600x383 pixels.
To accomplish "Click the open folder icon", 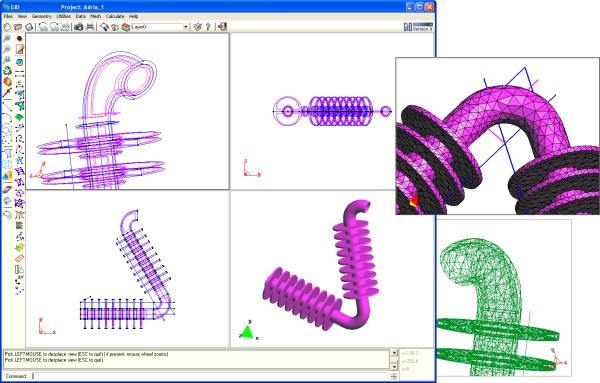I will (x=18, y=27).
